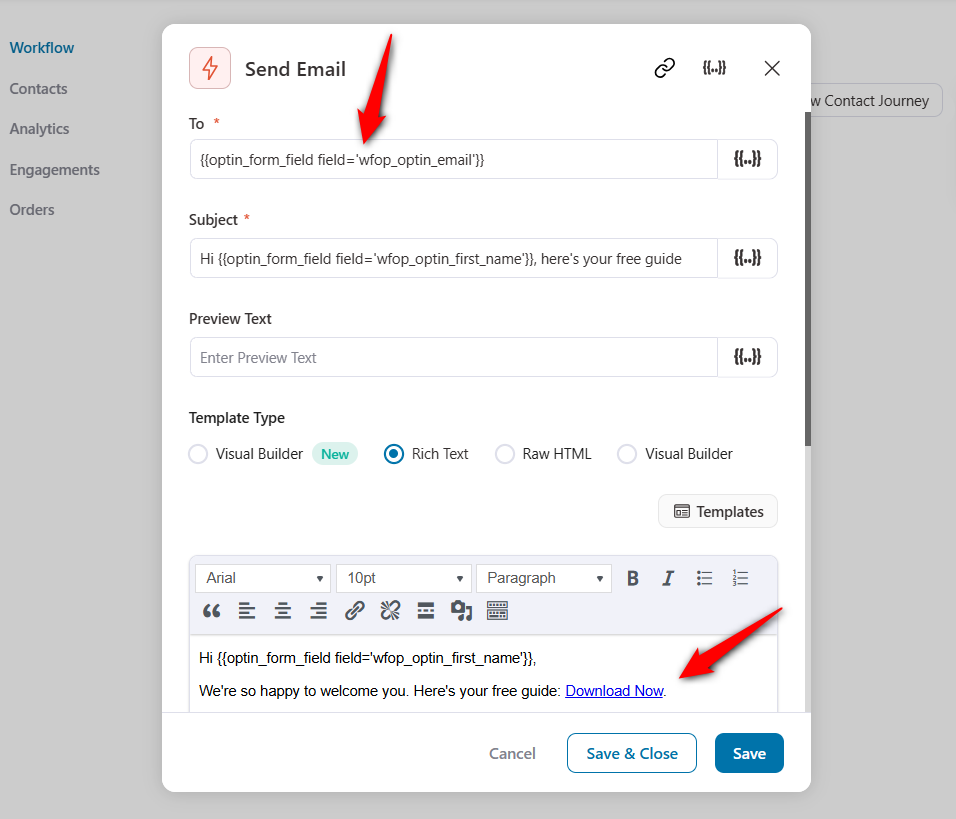Select the Rich Text template type
Viewport: 956px width, 819px height.
(394, 454)
